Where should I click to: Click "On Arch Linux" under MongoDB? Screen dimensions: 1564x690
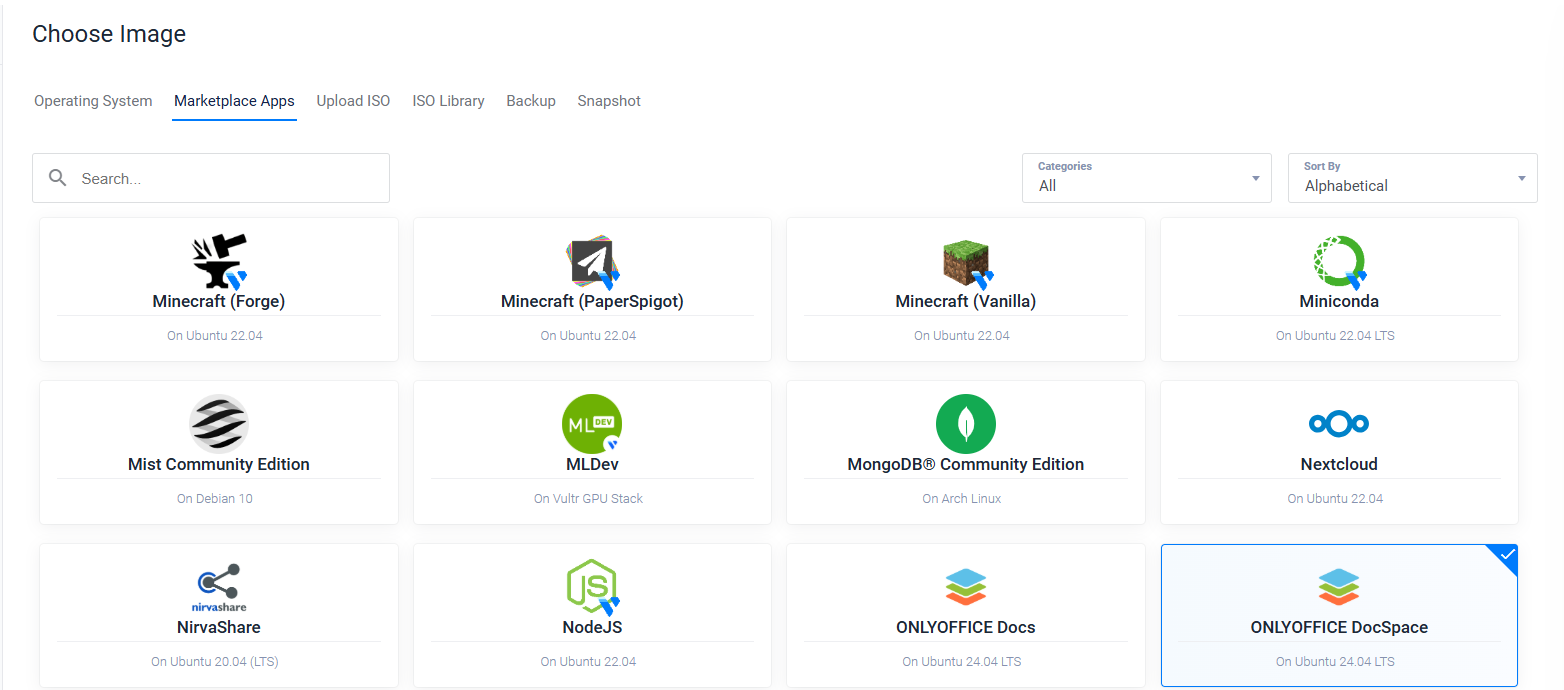pos(962,498)
